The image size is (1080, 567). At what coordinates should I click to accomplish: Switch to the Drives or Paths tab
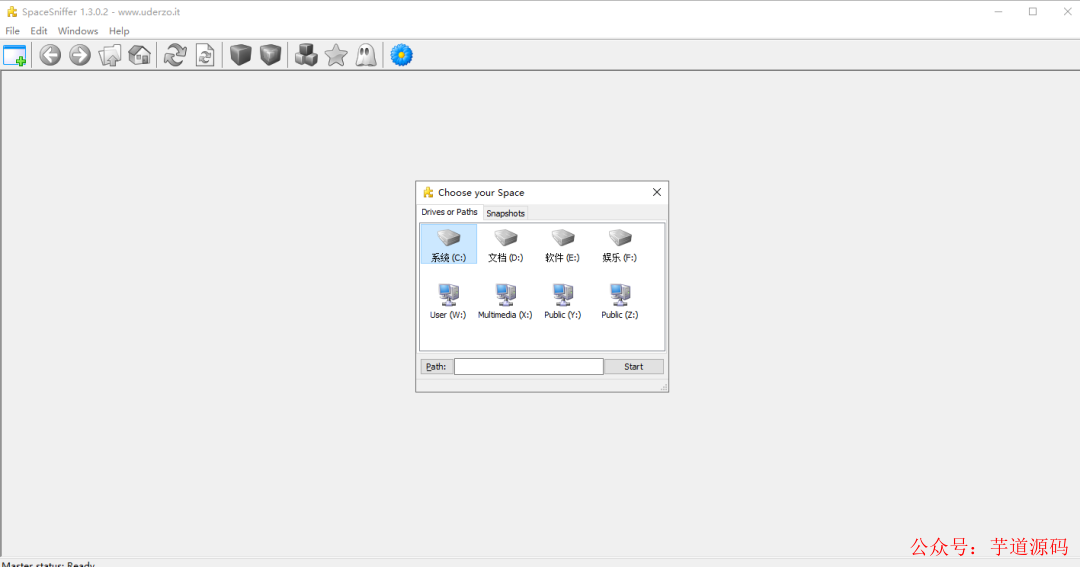[x=449, y=212]
